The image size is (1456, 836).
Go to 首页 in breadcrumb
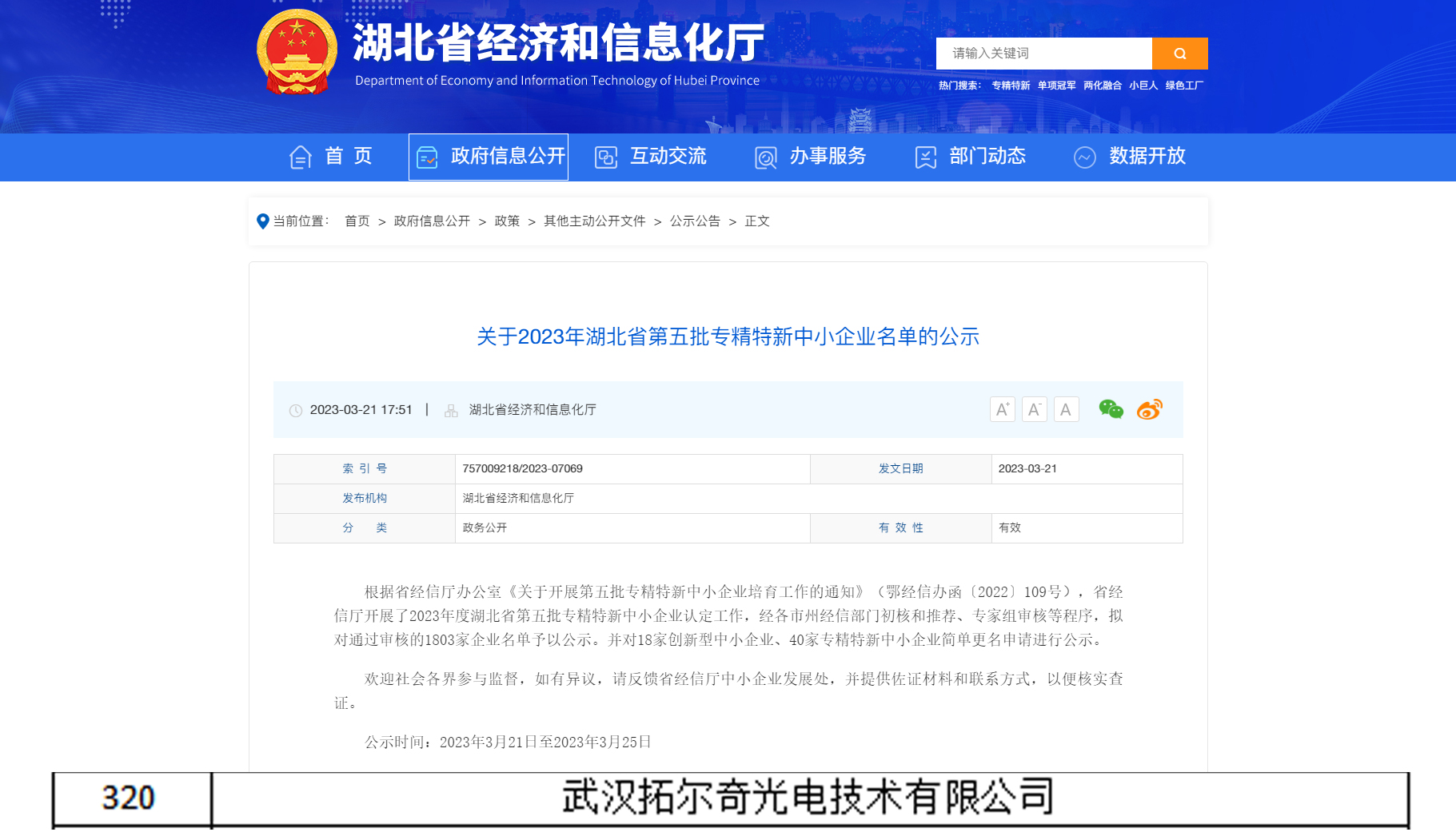357,221
